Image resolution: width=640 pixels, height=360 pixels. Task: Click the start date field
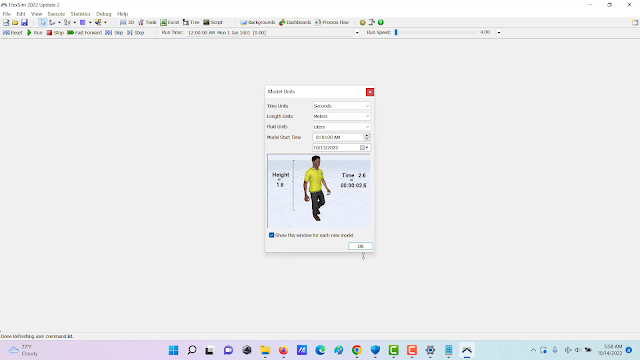click(336, 148)
